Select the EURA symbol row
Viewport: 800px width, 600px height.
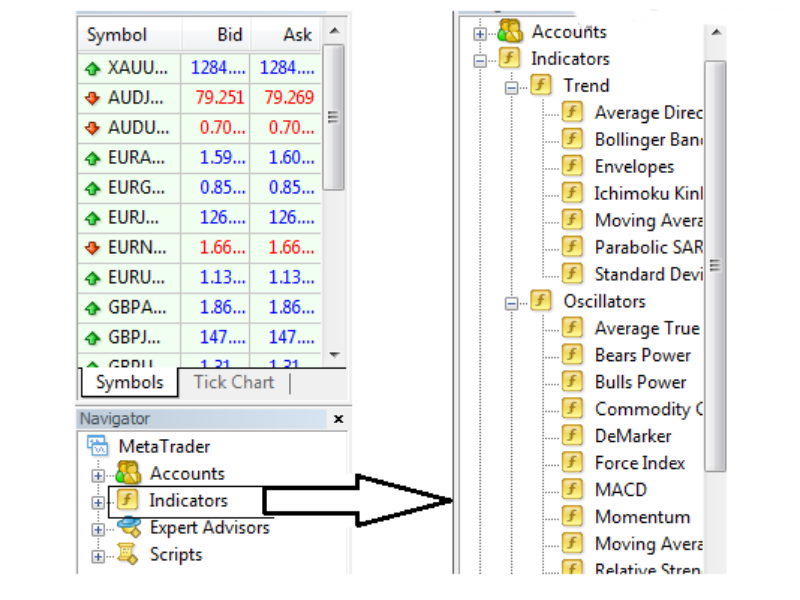point(199,158)
